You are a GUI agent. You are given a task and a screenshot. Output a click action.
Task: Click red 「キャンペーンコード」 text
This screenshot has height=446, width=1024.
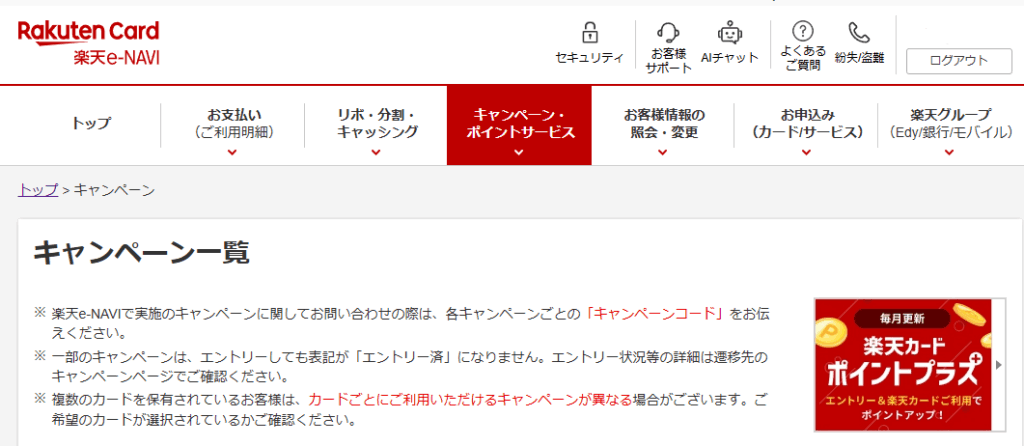[x=655, y=313]
